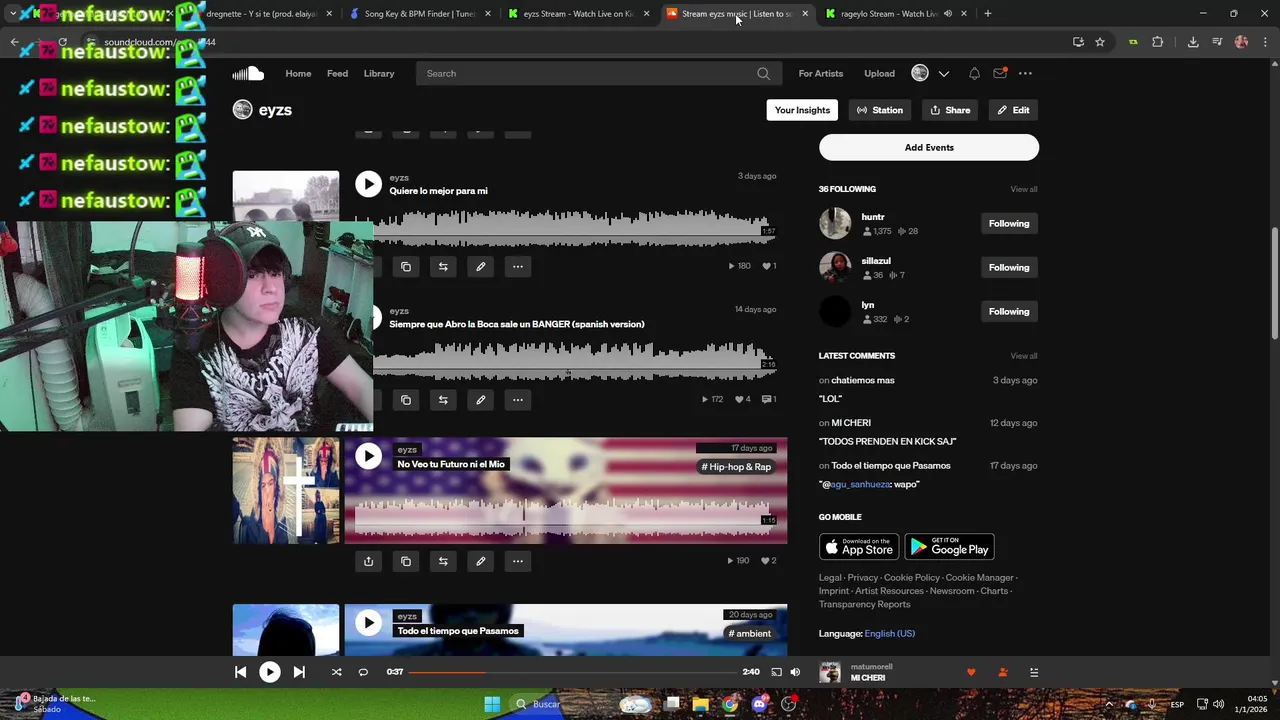Seek in No Veo tu Futuro waveform
The width and height of the screenshot is (1280, 720).
[x=565, y=517]
